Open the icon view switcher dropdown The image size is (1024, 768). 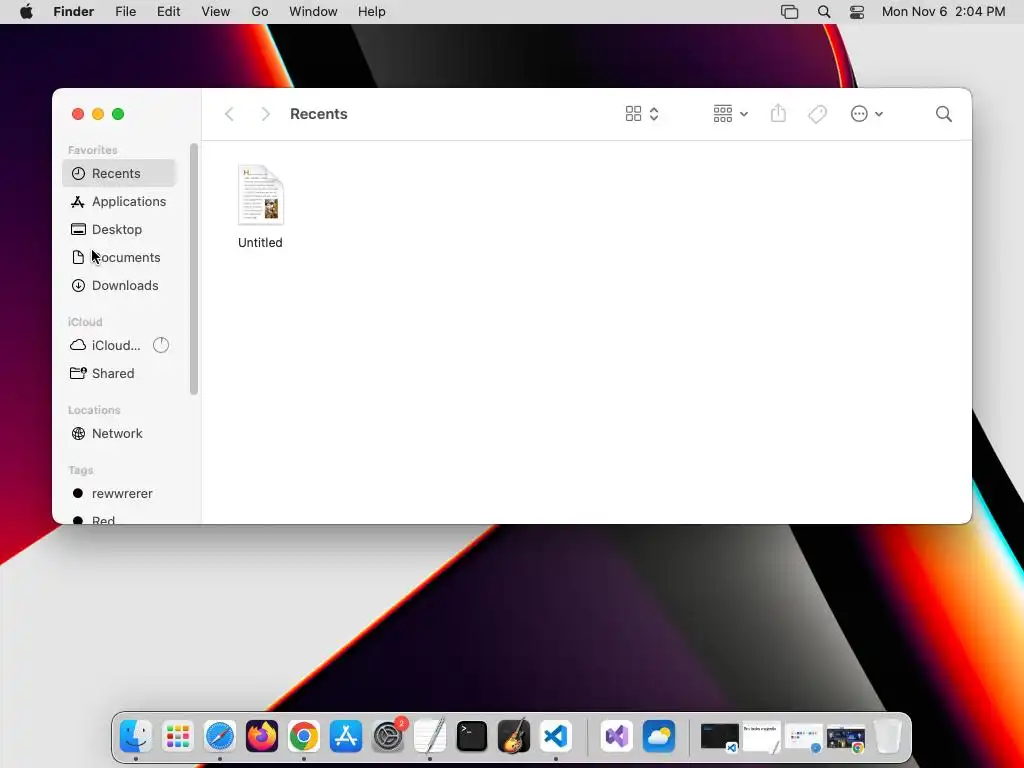point(642,114)
